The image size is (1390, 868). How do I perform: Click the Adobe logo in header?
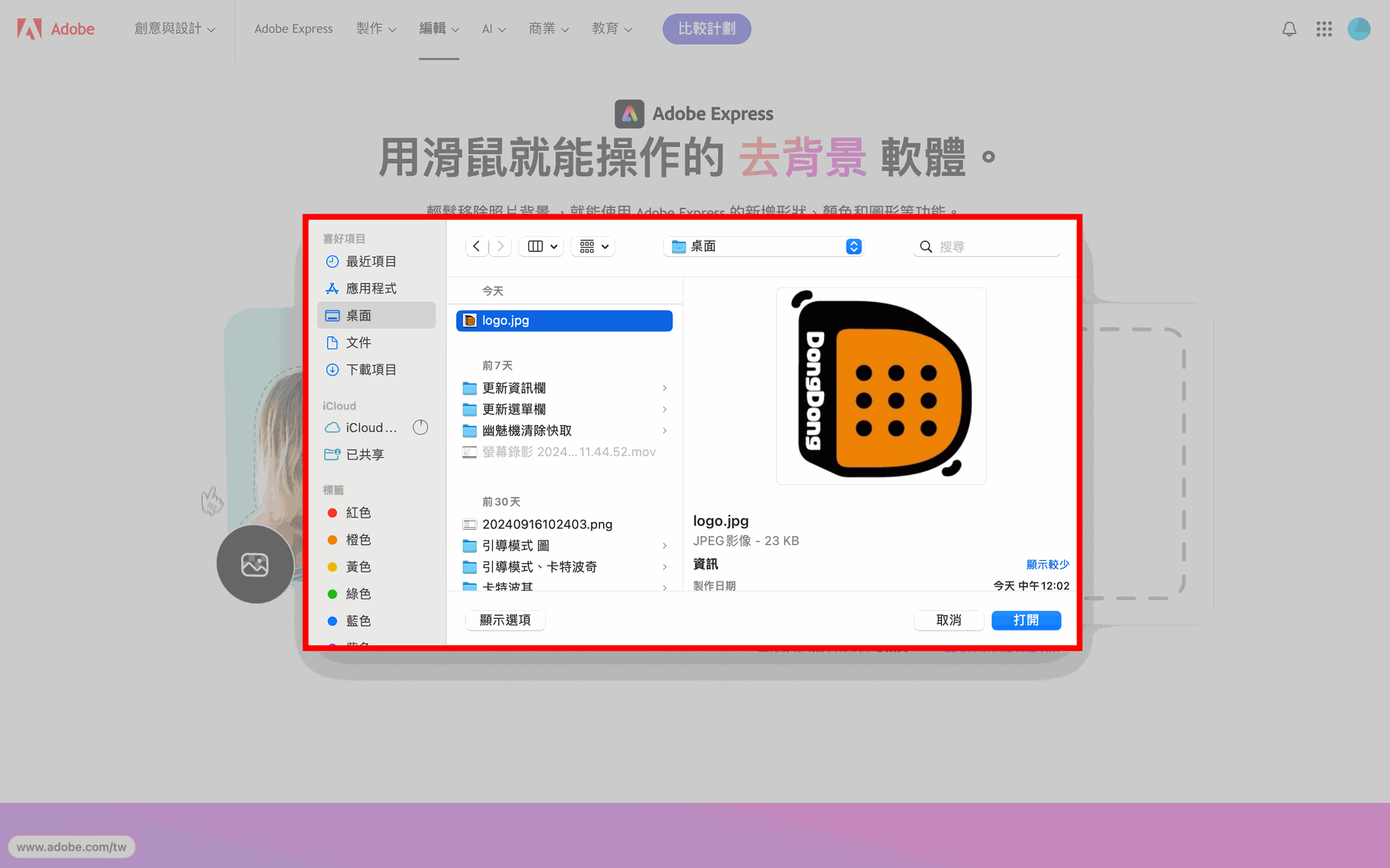click(56, 29)
